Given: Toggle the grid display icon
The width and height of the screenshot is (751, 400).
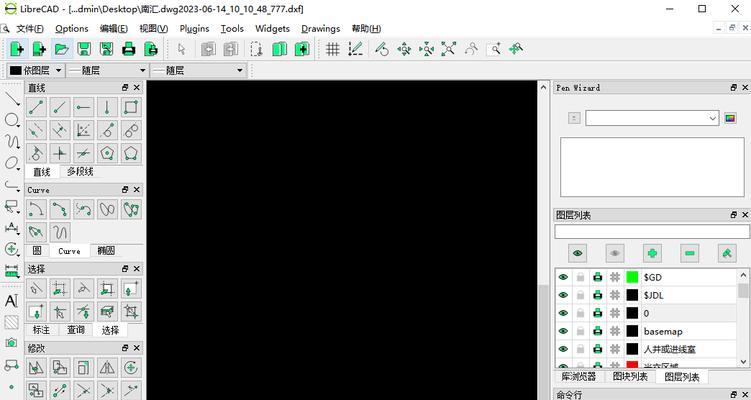Looking at the screenshot, I should pos(332,49).
